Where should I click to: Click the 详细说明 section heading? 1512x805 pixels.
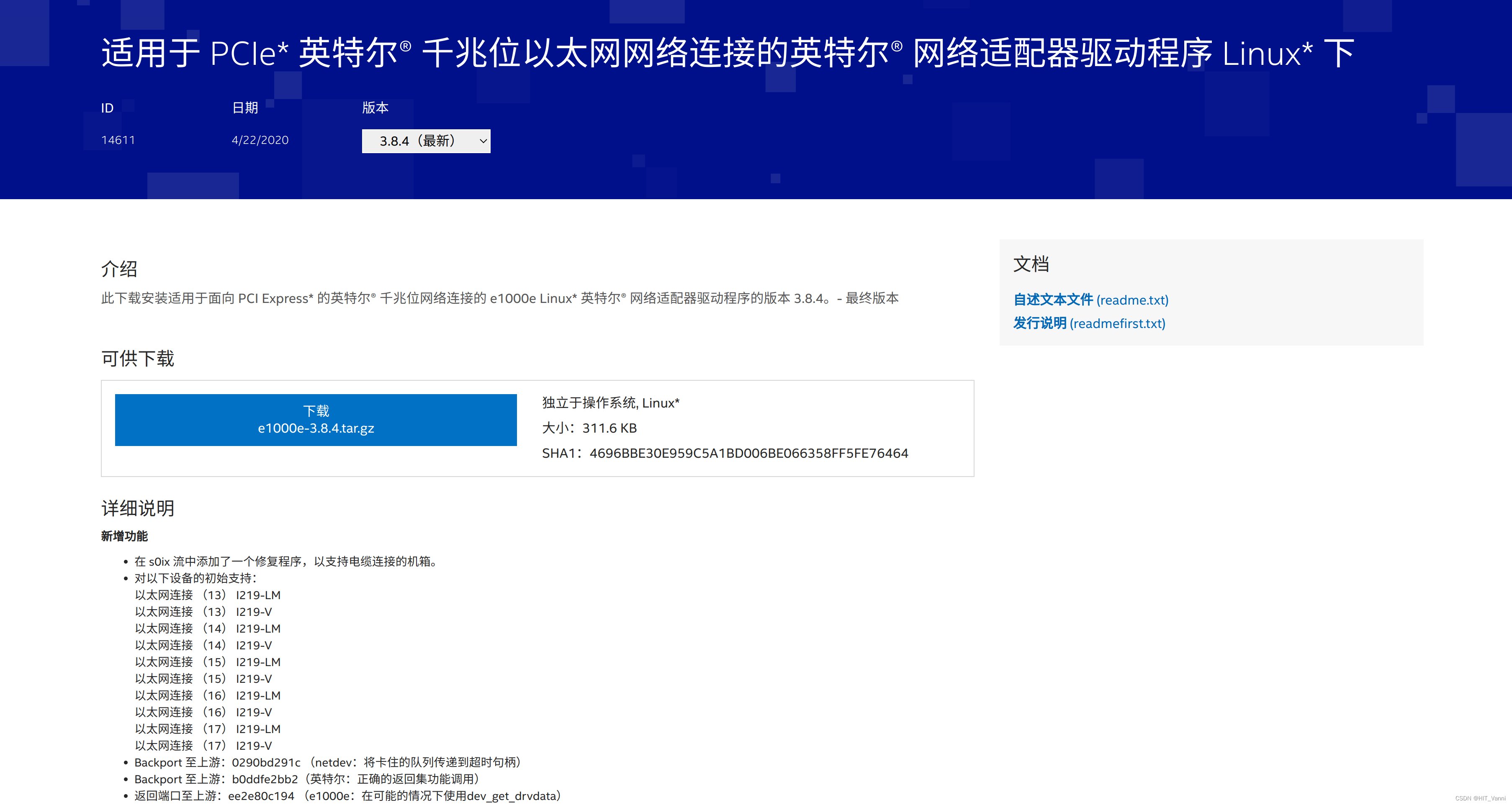pos(137,508)
